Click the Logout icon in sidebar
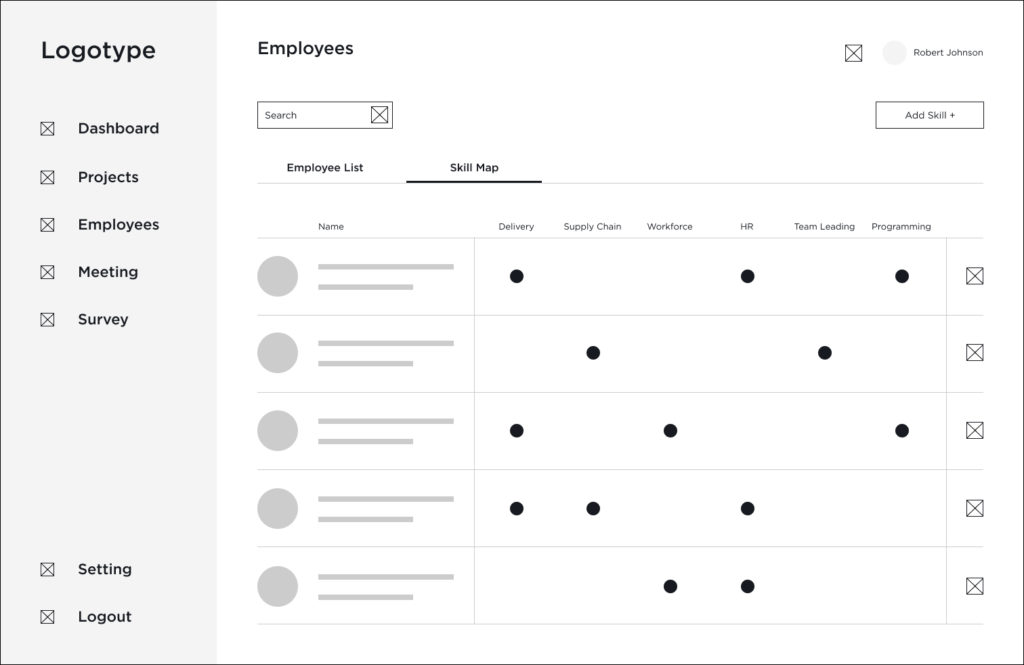This screenshot has height=665, width=1024. point(47,617)
